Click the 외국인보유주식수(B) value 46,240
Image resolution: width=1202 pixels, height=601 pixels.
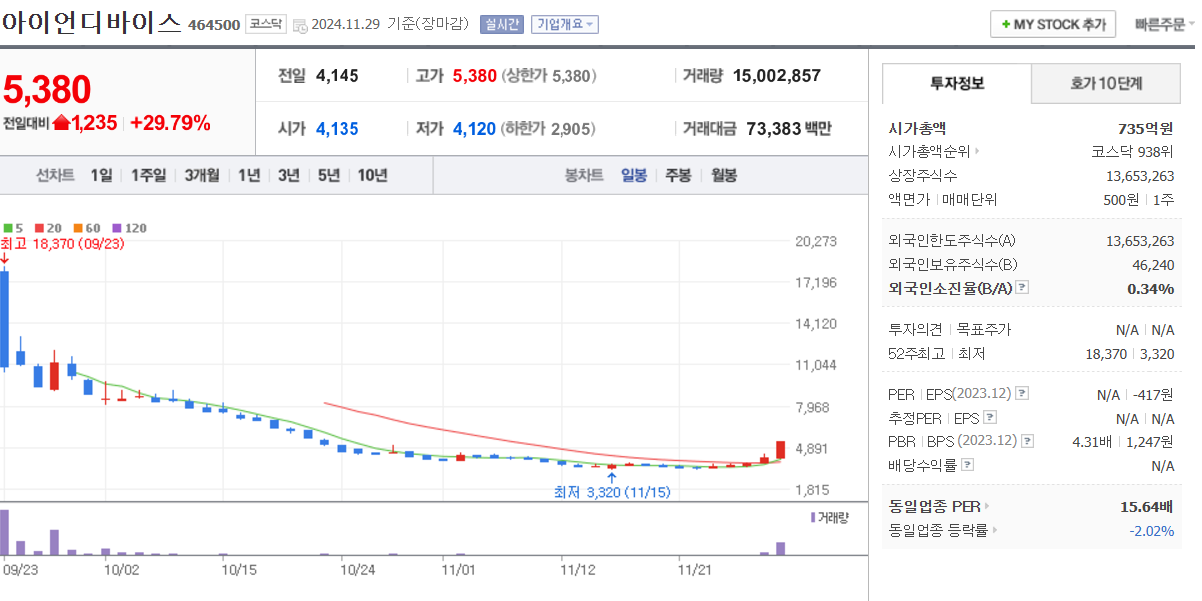point(1153,264)
